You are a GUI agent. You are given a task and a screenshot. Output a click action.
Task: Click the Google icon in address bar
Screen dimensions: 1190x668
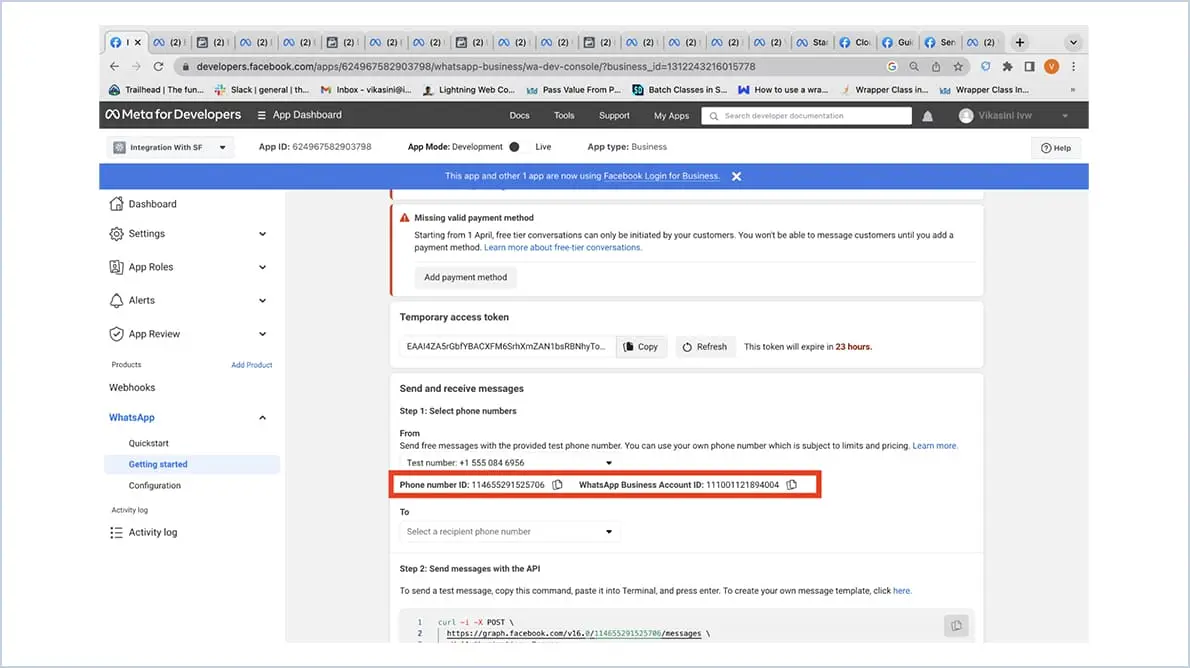point(892,67)
